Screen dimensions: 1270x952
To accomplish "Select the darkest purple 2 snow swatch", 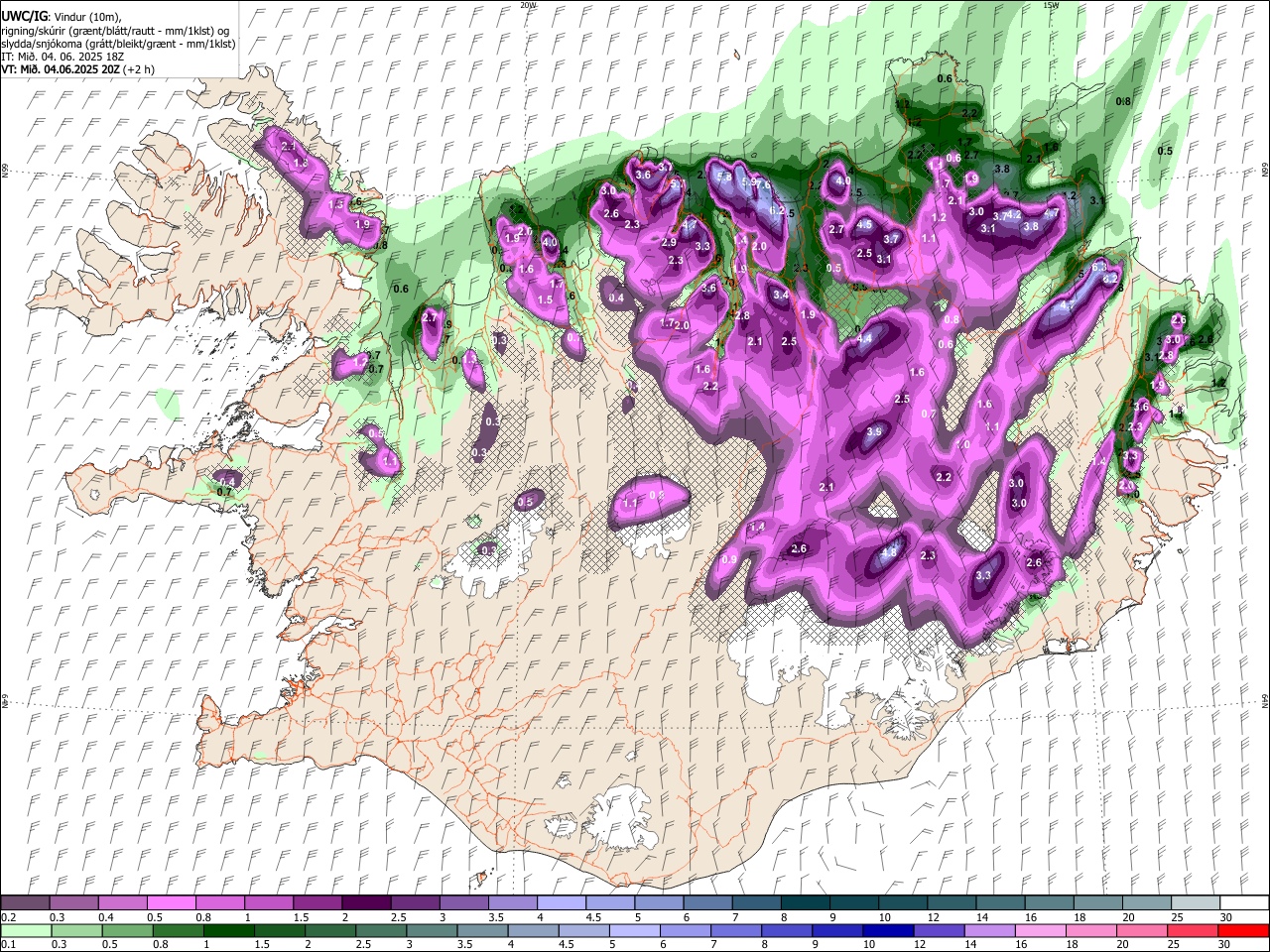I will tap(366, 903).
